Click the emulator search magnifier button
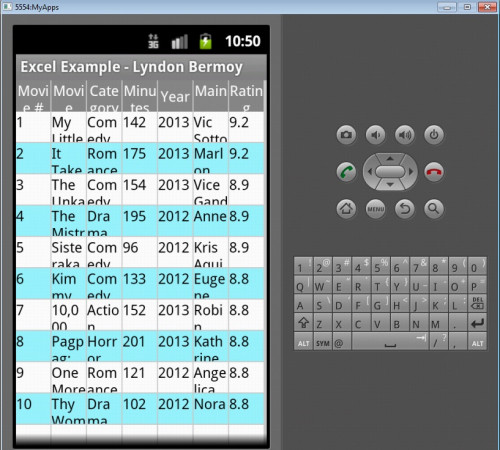The image size is (500, 450). tap(434, 209)
